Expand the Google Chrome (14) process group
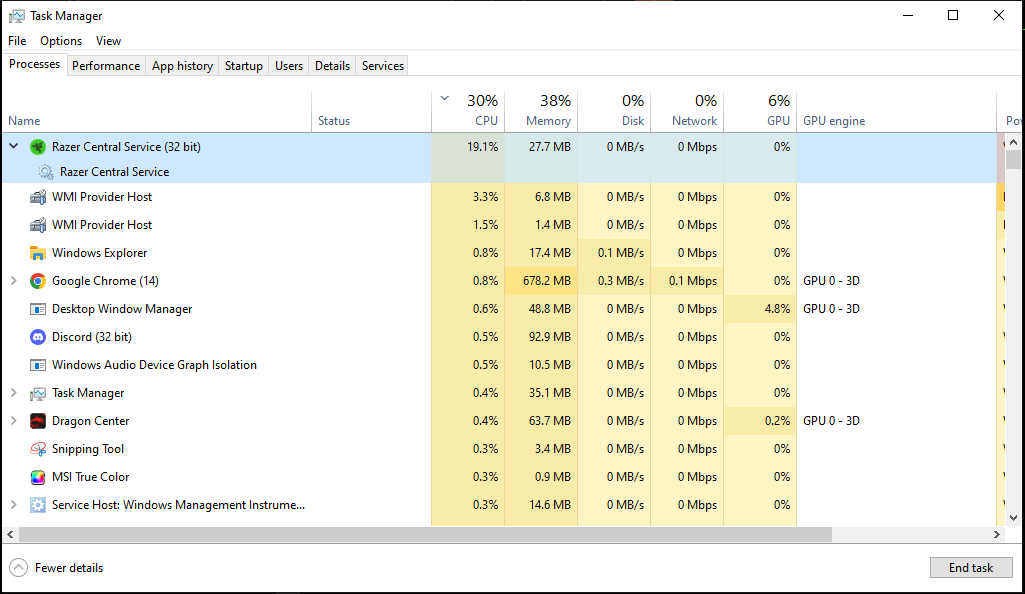The width and height of the screenshot is (1025, 594). (14, 280)
